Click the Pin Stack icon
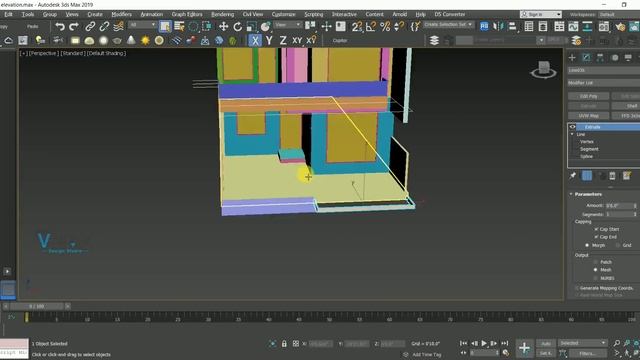 (573, 176)
